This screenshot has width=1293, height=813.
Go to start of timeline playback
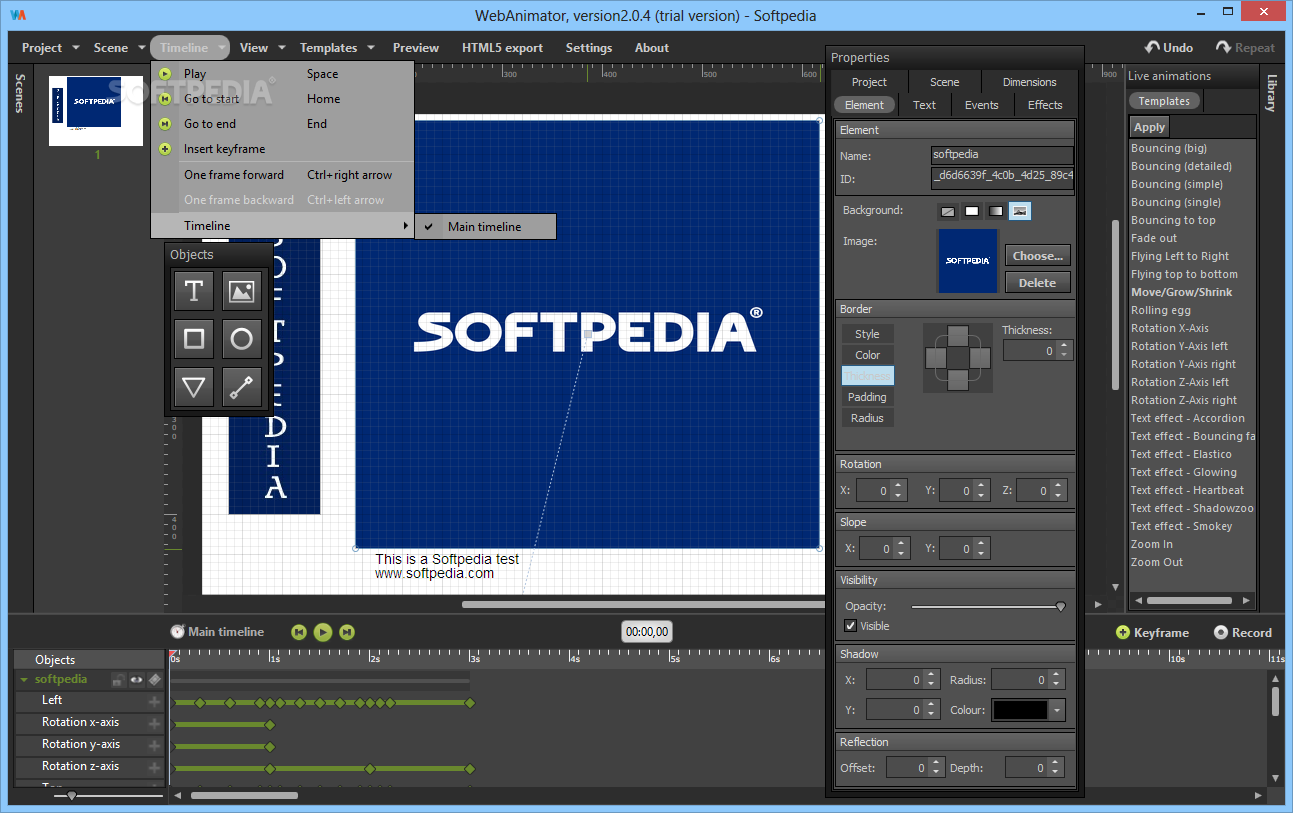point(298,632)
